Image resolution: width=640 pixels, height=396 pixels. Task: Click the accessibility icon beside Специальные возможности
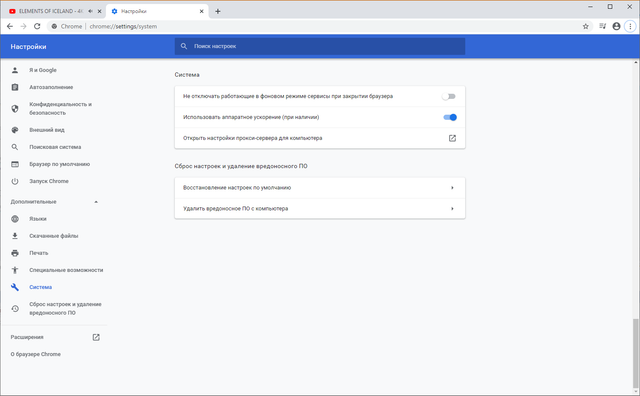coord(15,270)
